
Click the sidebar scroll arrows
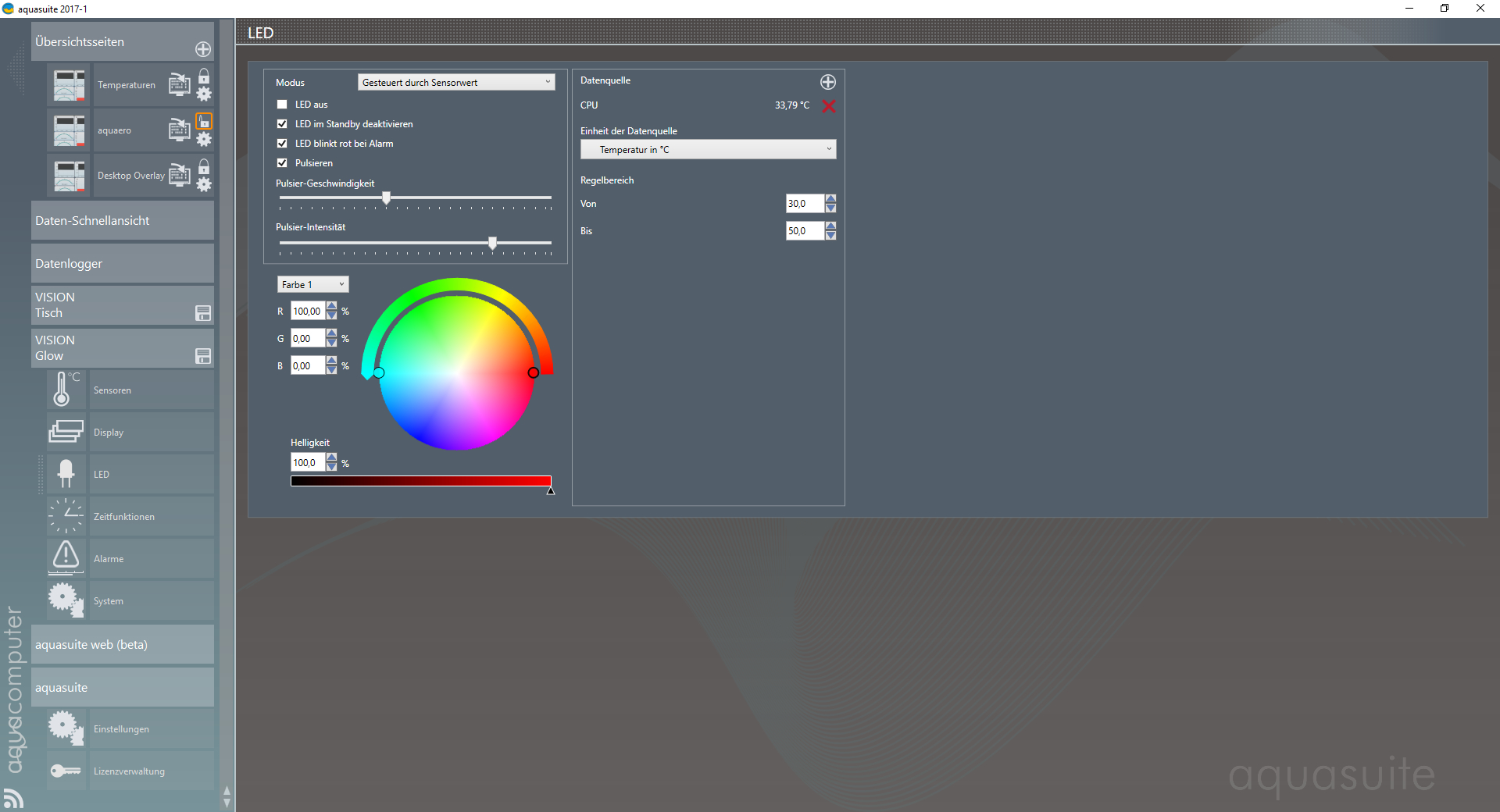click(227, 796)
